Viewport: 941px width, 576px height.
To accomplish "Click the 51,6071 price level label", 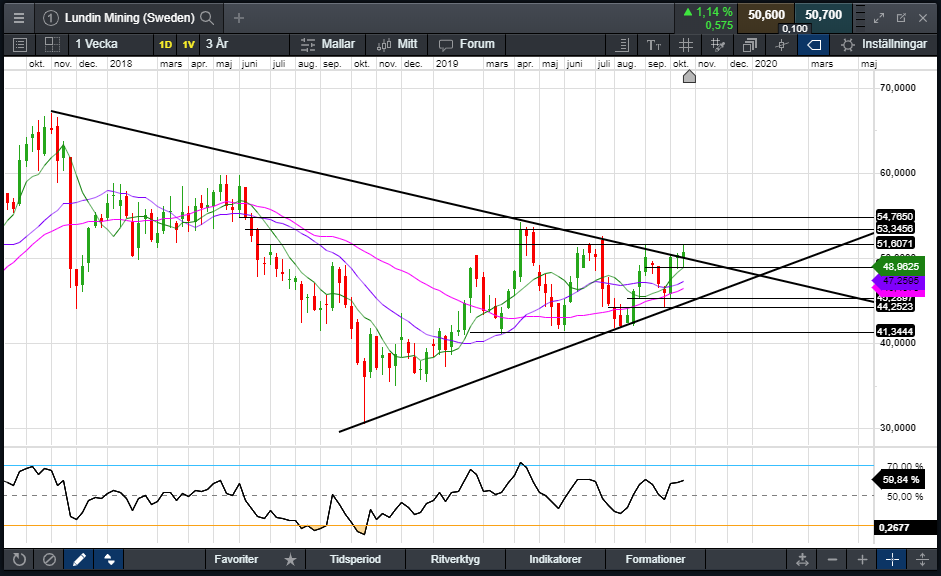I will click(895, 243).
